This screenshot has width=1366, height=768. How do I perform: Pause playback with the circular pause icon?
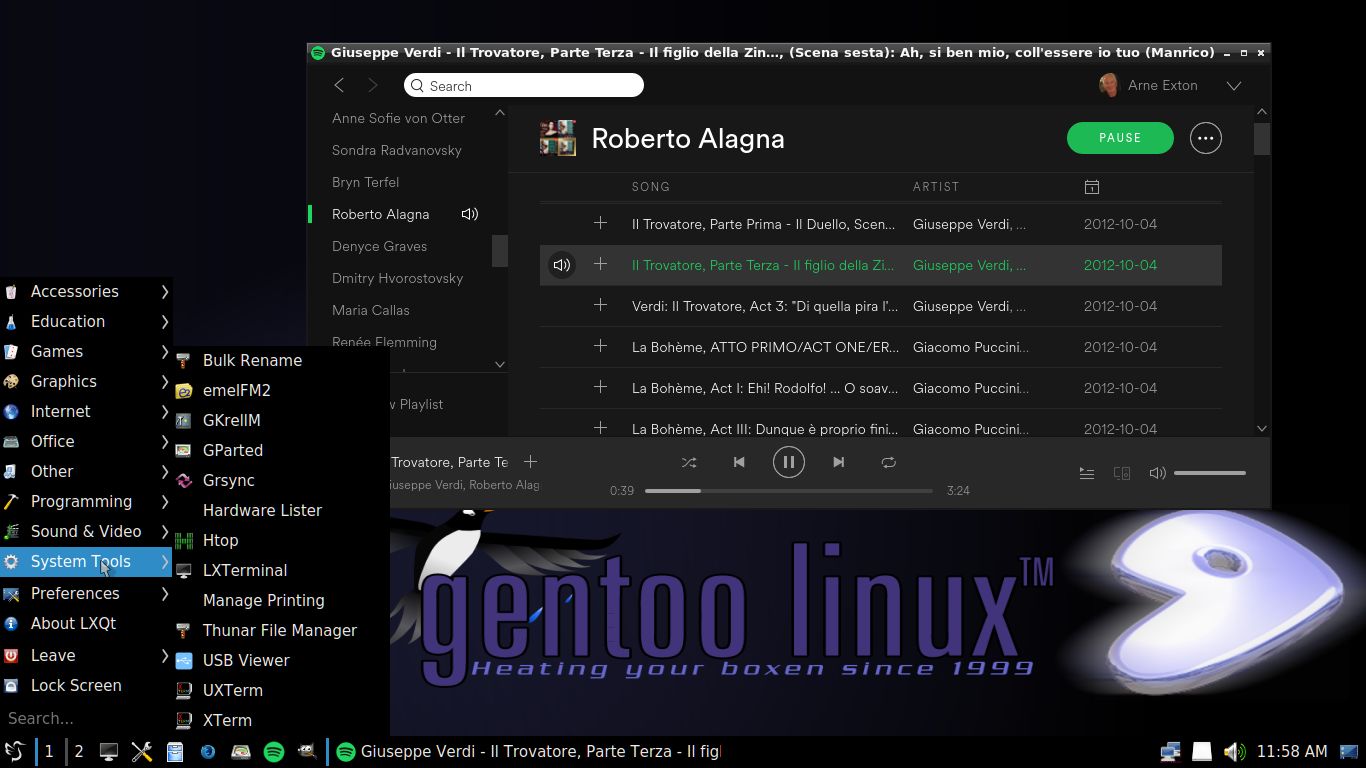[x=788, y=462]
